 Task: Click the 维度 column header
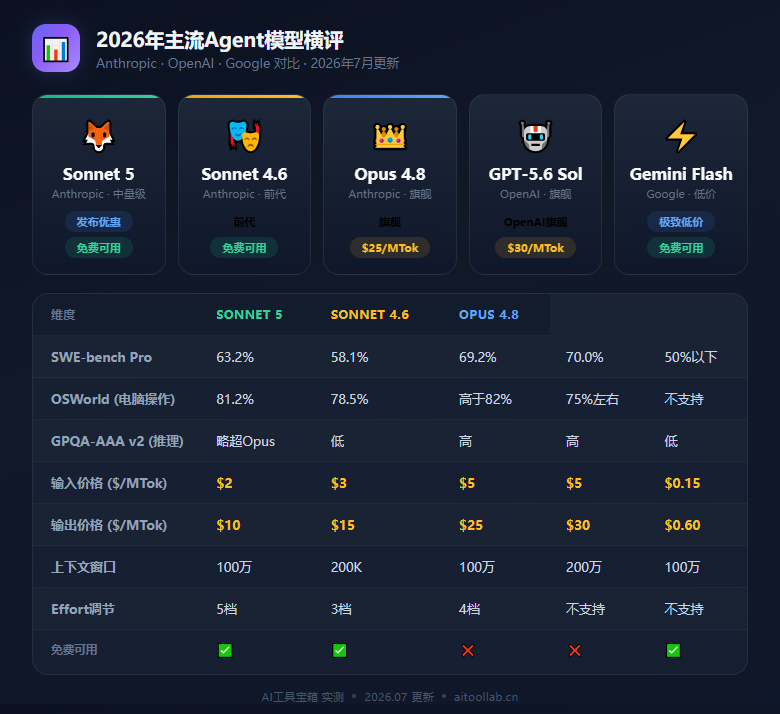[63, 314]
